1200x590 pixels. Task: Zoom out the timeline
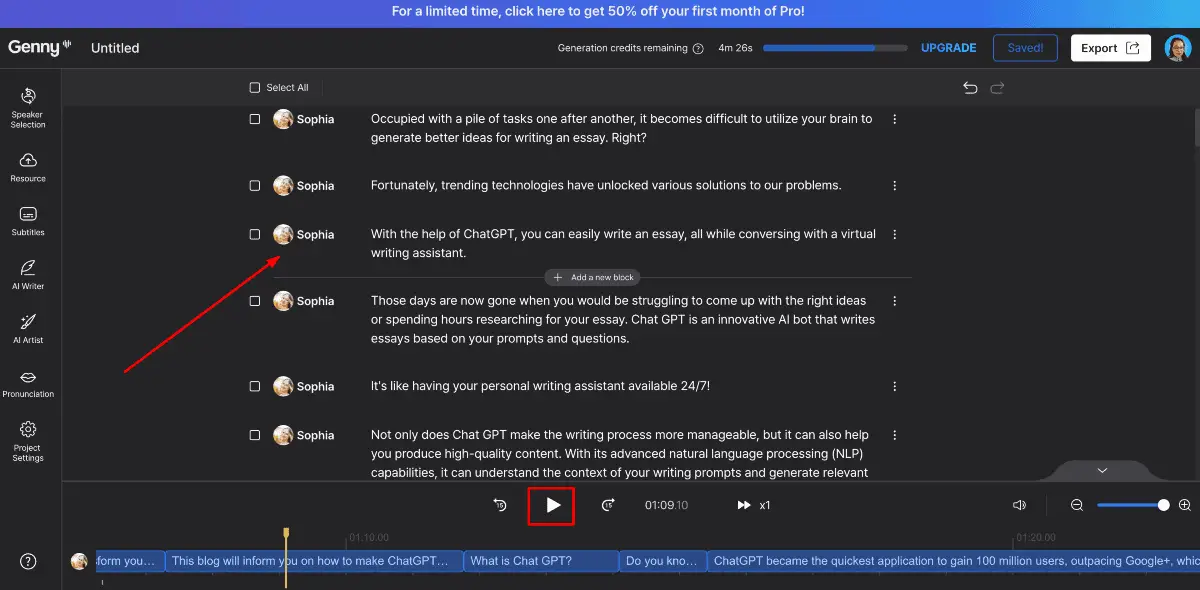tap(1077, 505)
